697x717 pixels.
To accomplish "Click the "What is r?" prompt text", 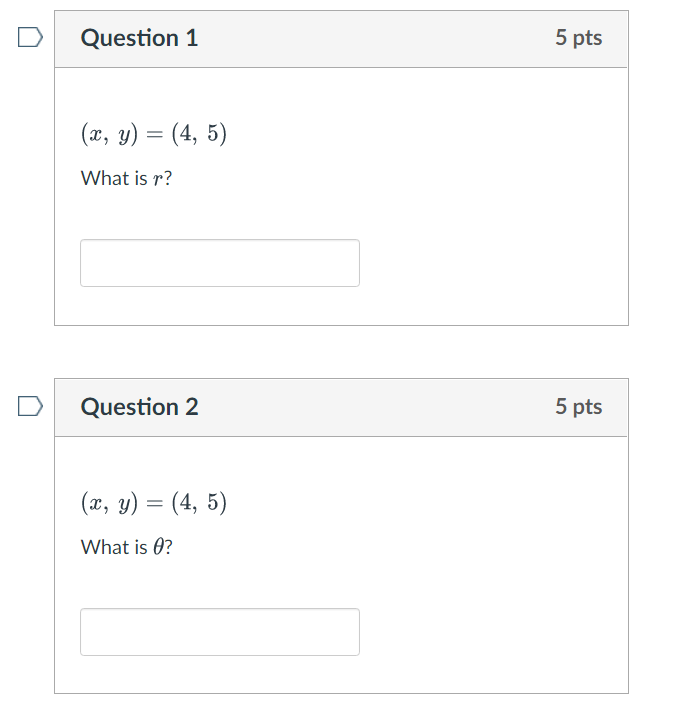I will click(126, 178).
